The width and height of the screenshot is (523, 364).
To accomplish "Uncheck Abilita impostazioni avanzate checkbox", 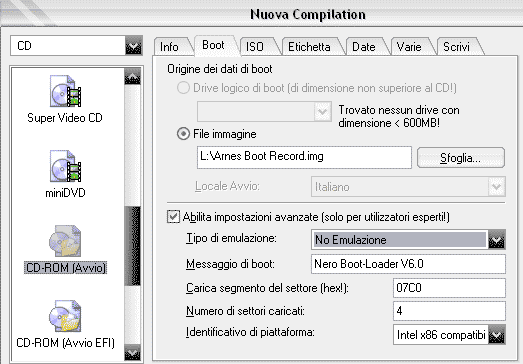I will tap(173, 217).
